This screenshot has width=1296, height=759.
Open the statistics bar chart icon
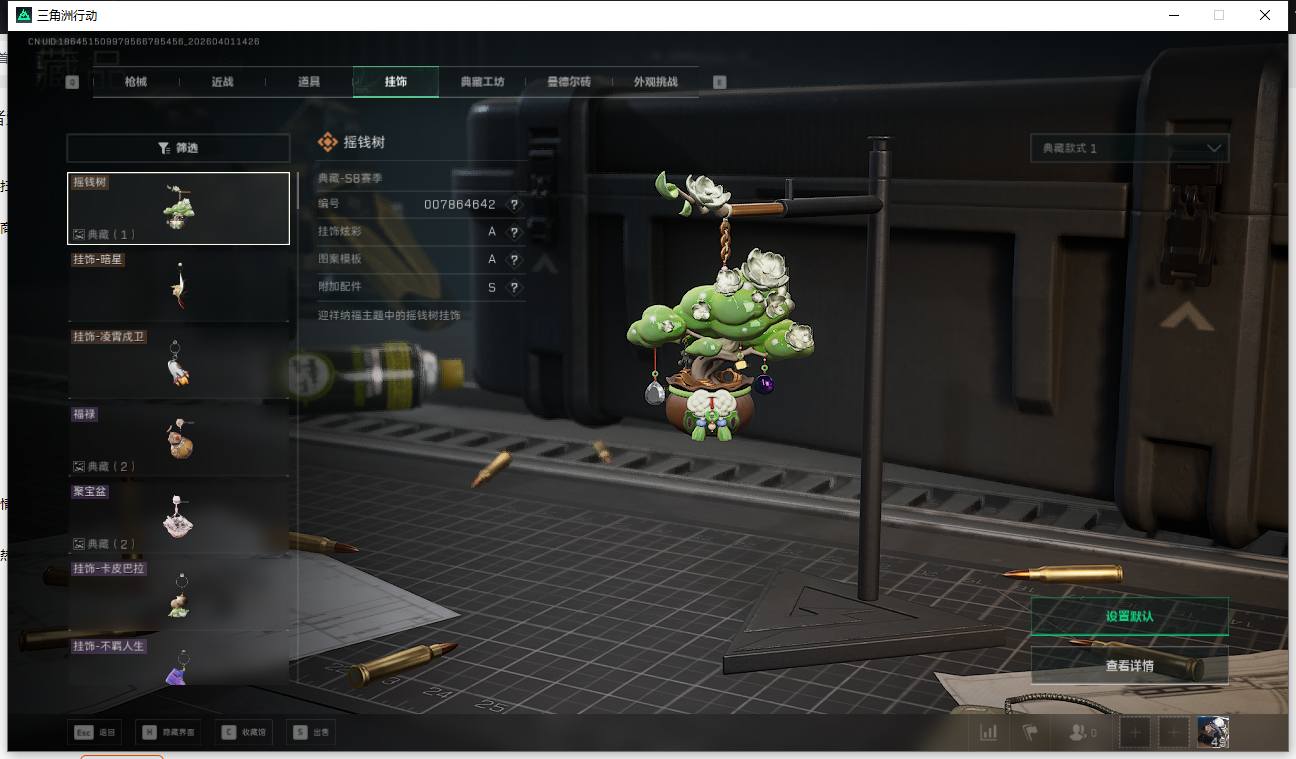point(989,732)
